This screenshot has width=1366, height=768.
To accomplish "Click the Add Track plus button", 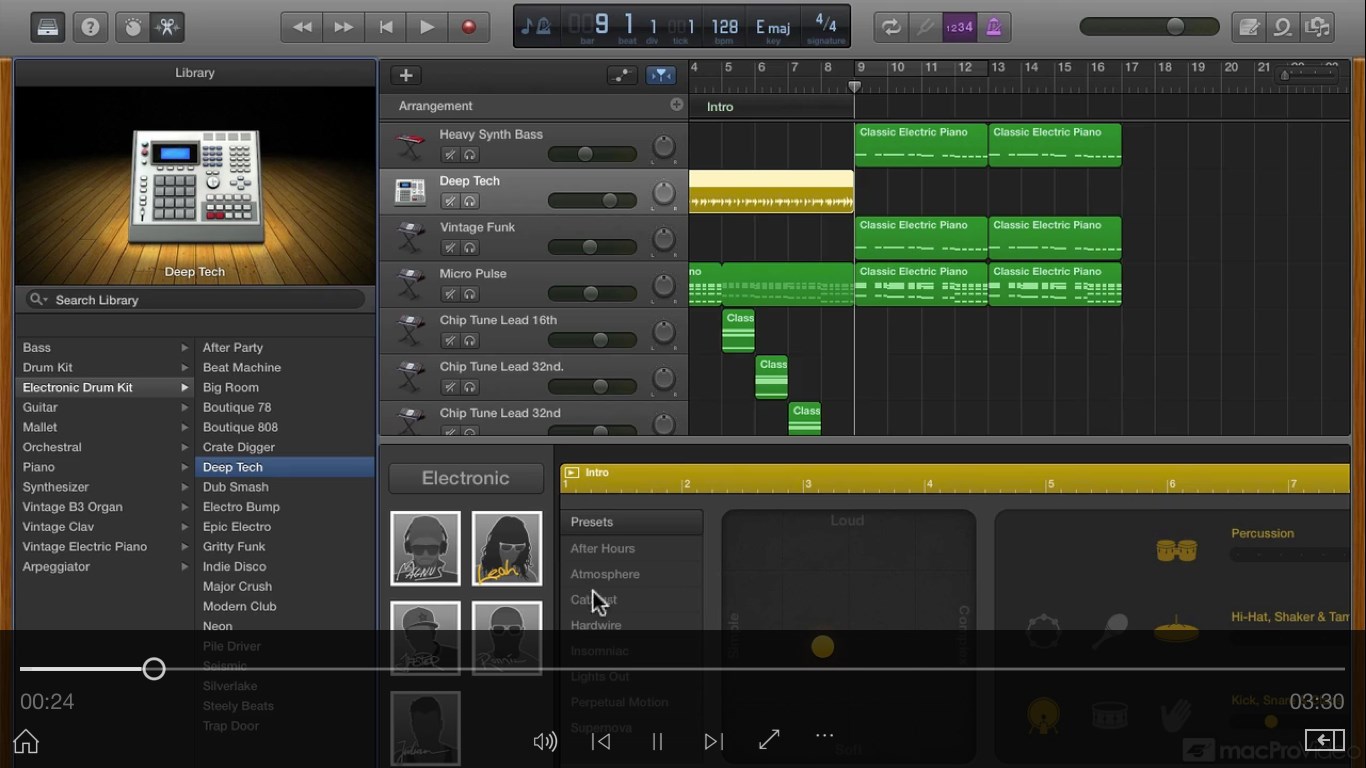I will coord(405,75).
